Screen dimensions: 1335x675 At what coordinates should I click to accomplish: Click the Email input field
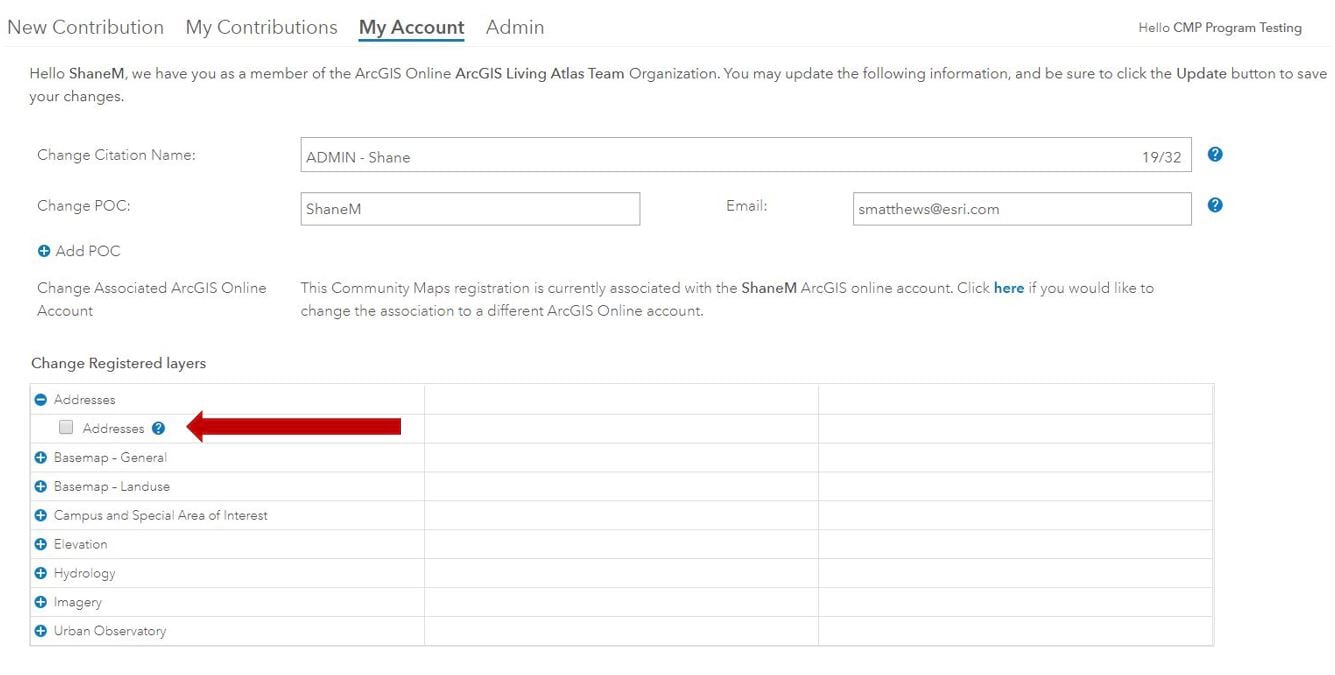coord(1021,209)
